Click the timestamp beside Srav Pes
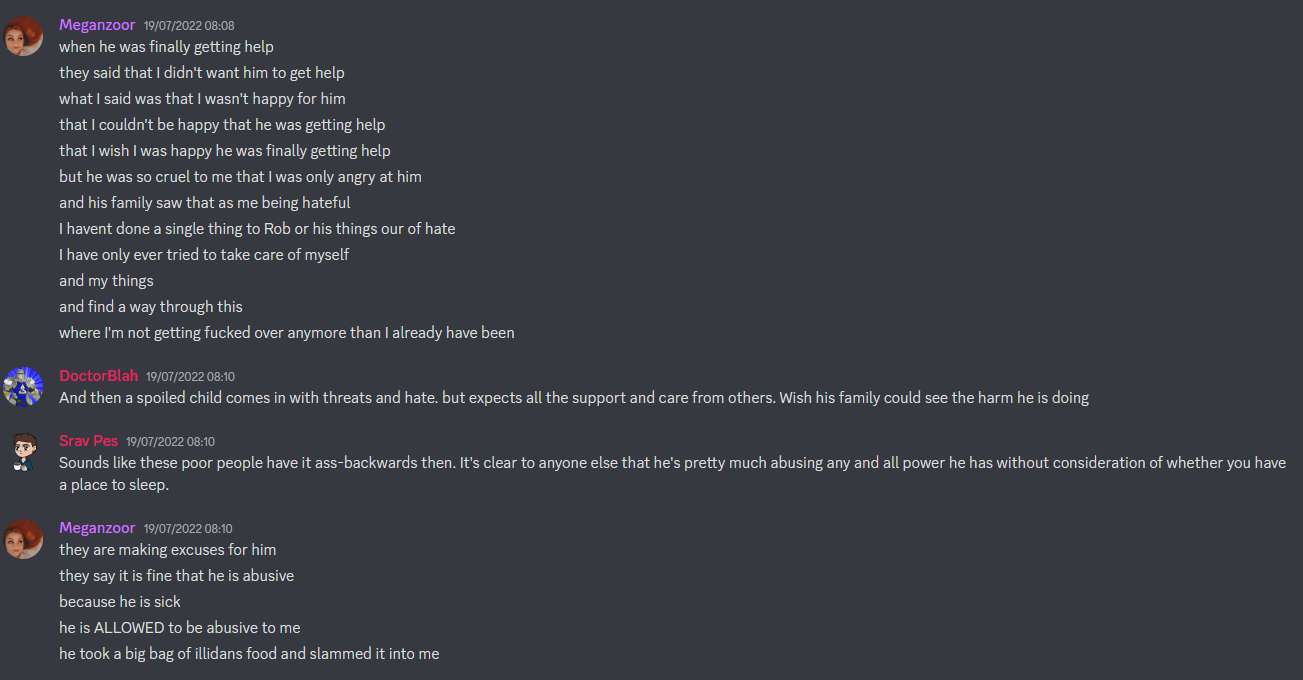Image resolution: width=1303 pixels, height=680 pixels. (x=170, y=442)
